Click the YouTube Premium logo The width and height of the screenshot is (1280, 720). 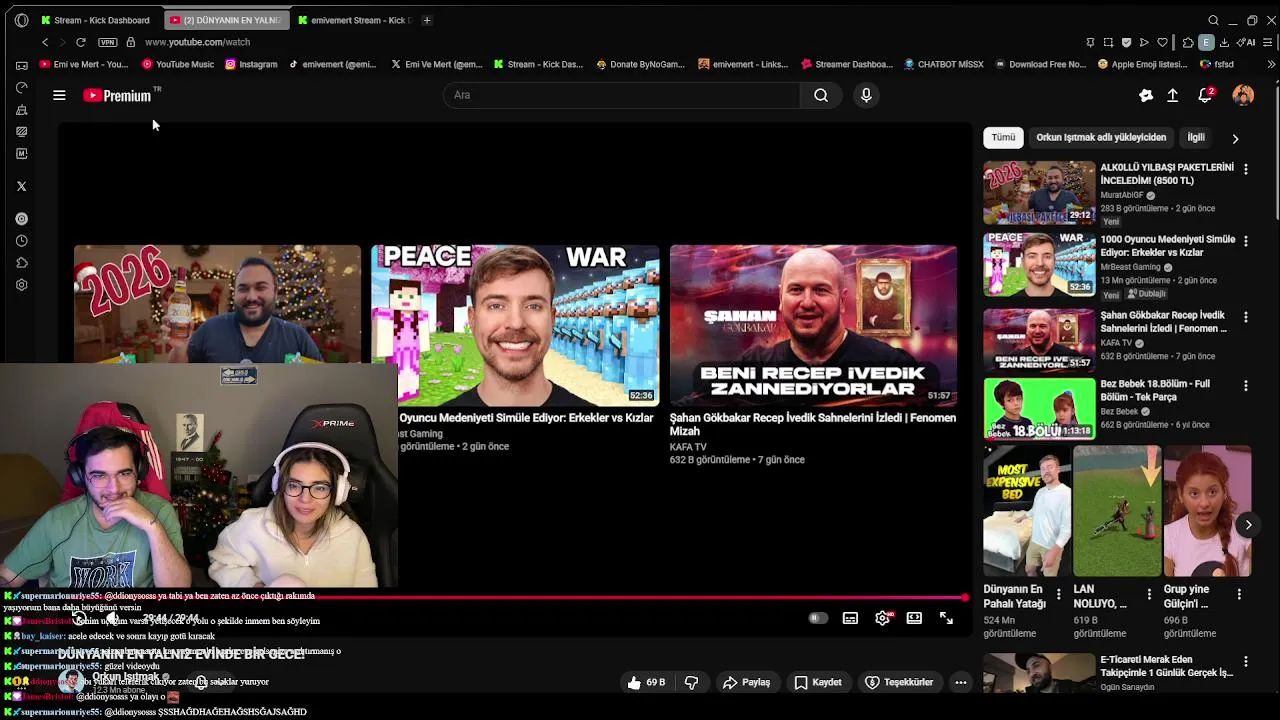pyautogui.click(x=117, y=95)
